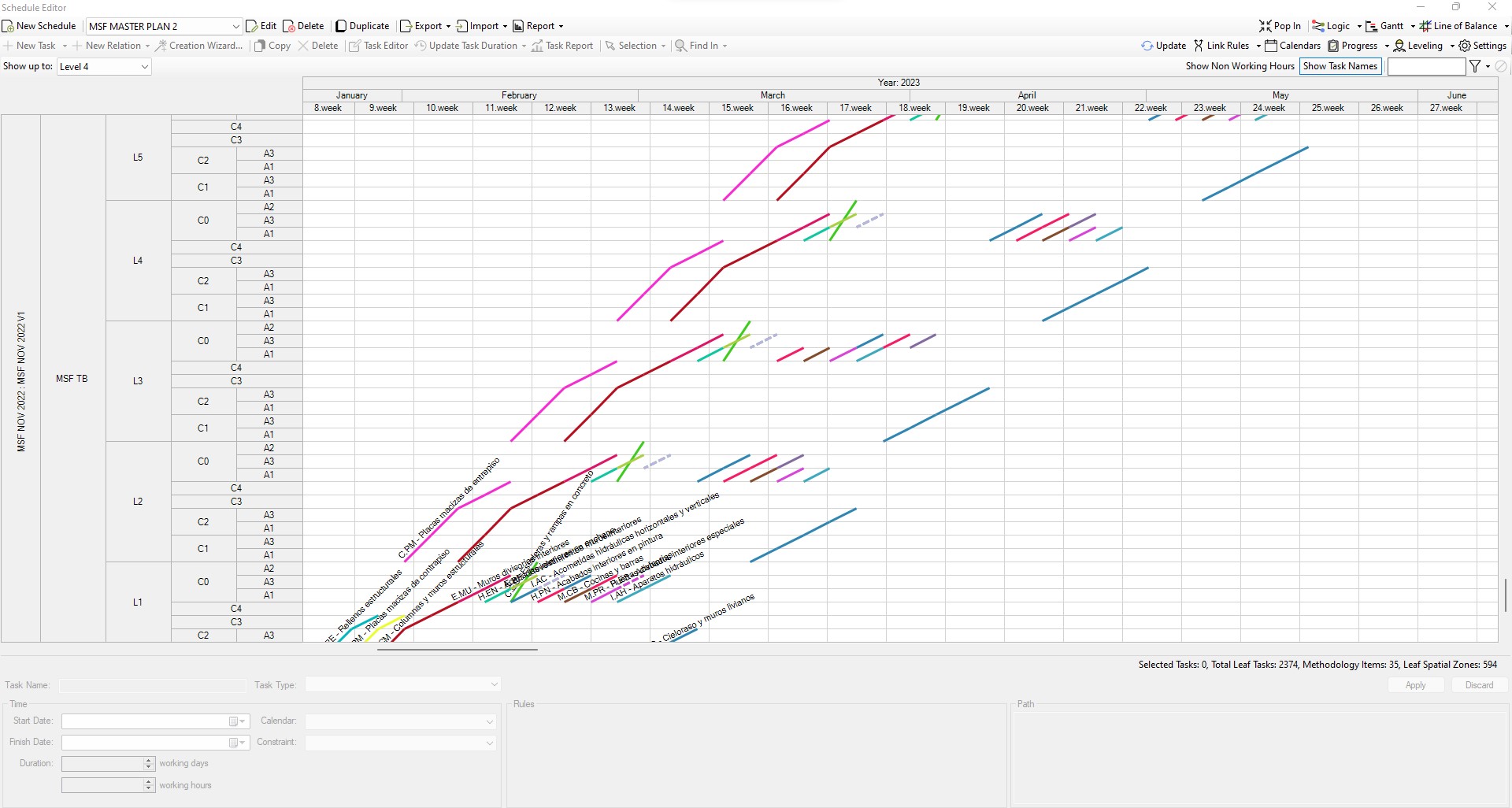Click the working hours stepper

149,785
